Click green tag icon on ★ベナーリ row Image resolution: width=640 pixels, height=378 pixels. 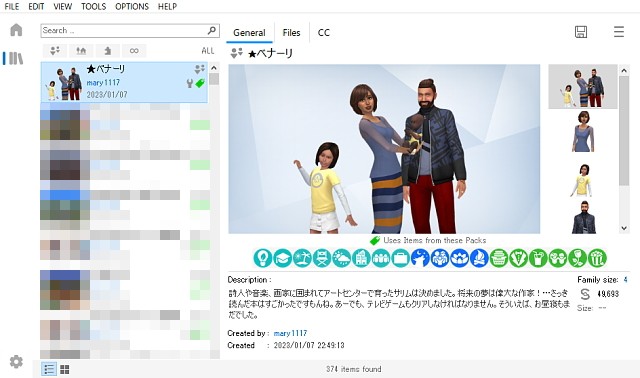[200, 83]
